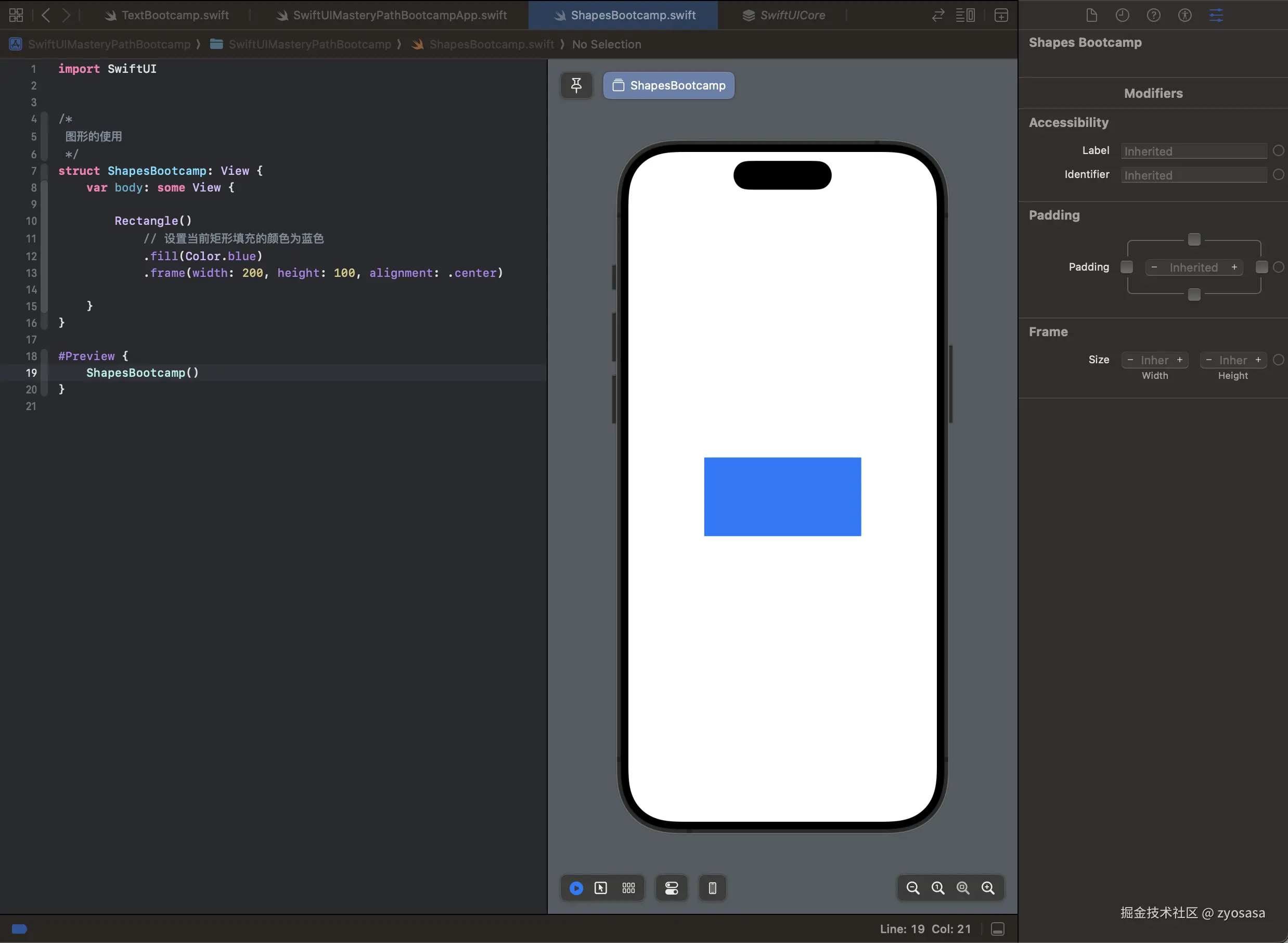The image size is (1288, 943).
Task: Open the SwiftUIMasteryPathBootcampApp.swift tab
Action: (x=400, y=16)
